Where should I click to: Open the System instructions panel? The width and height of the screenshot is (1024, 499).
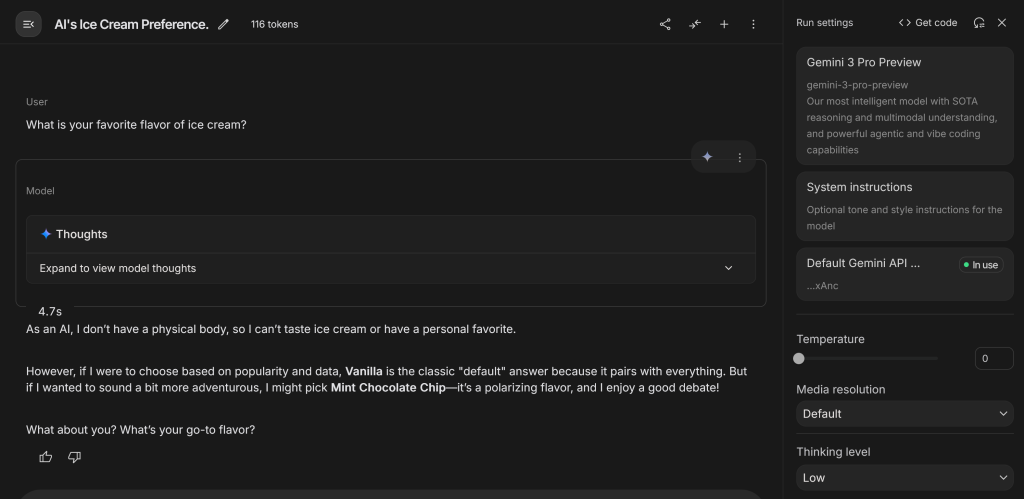point(905,206)
